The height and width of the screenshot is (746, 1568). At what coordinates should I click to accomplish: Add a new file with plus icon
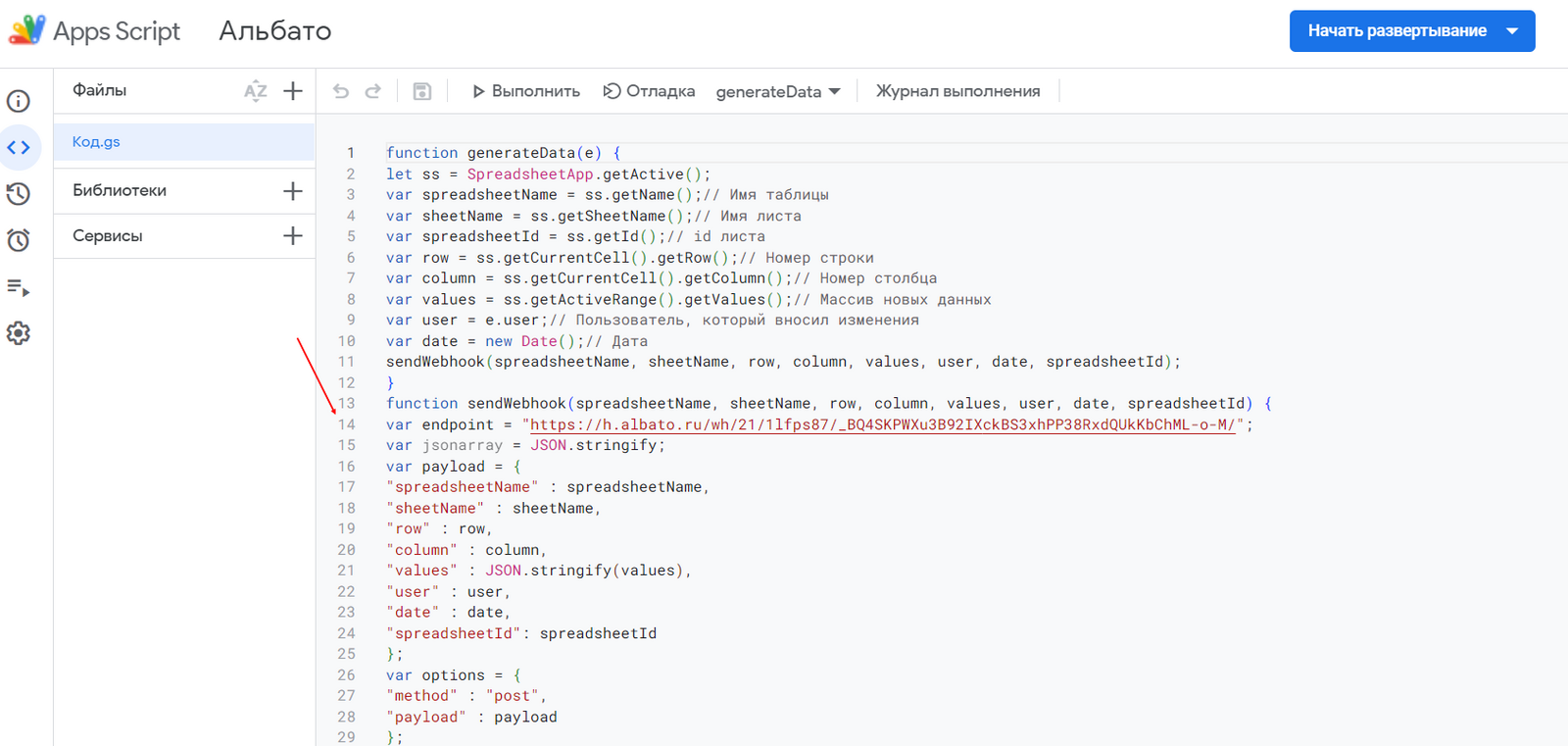293,91
